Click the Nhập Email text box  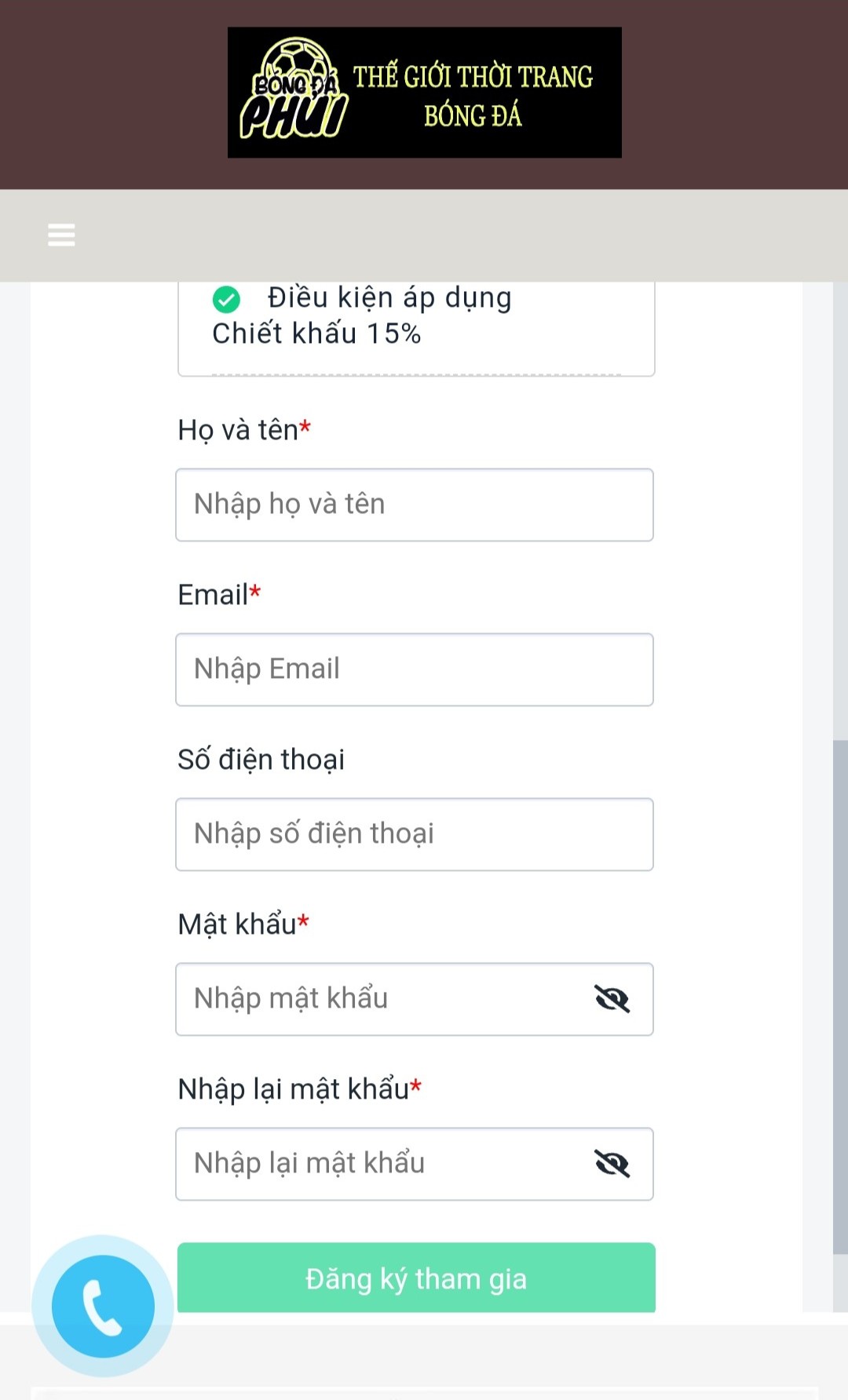[414, 669]
